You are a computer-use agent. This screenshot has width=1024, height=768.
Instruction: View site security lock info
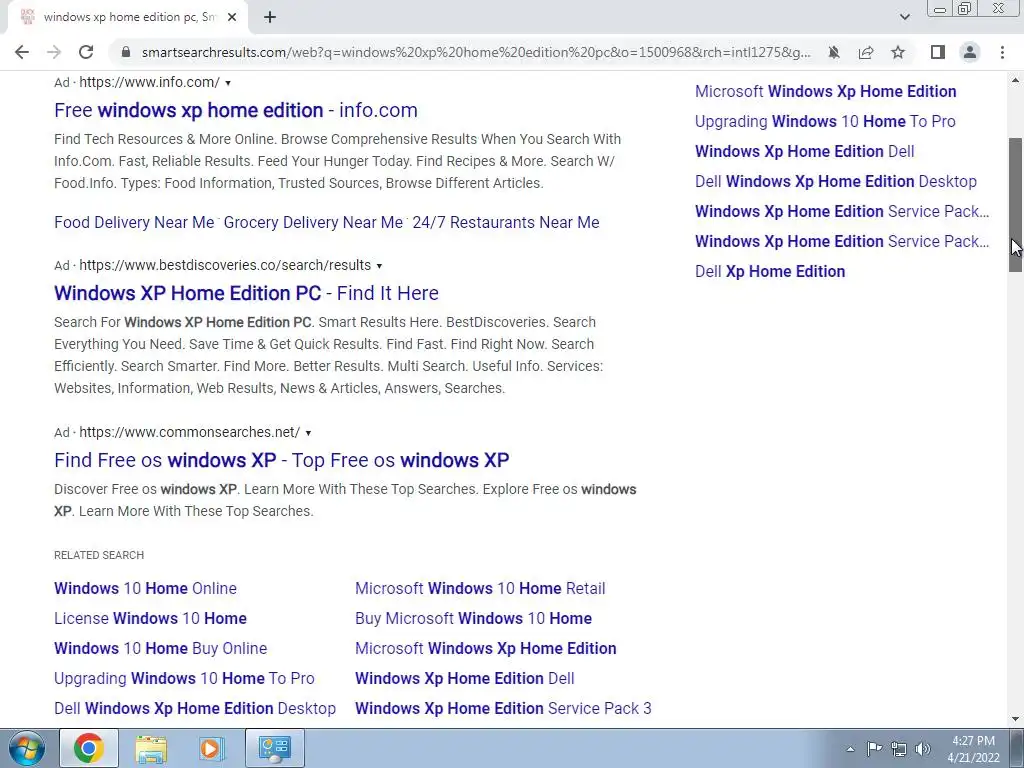pyautogui.click(x=127, y=52)
